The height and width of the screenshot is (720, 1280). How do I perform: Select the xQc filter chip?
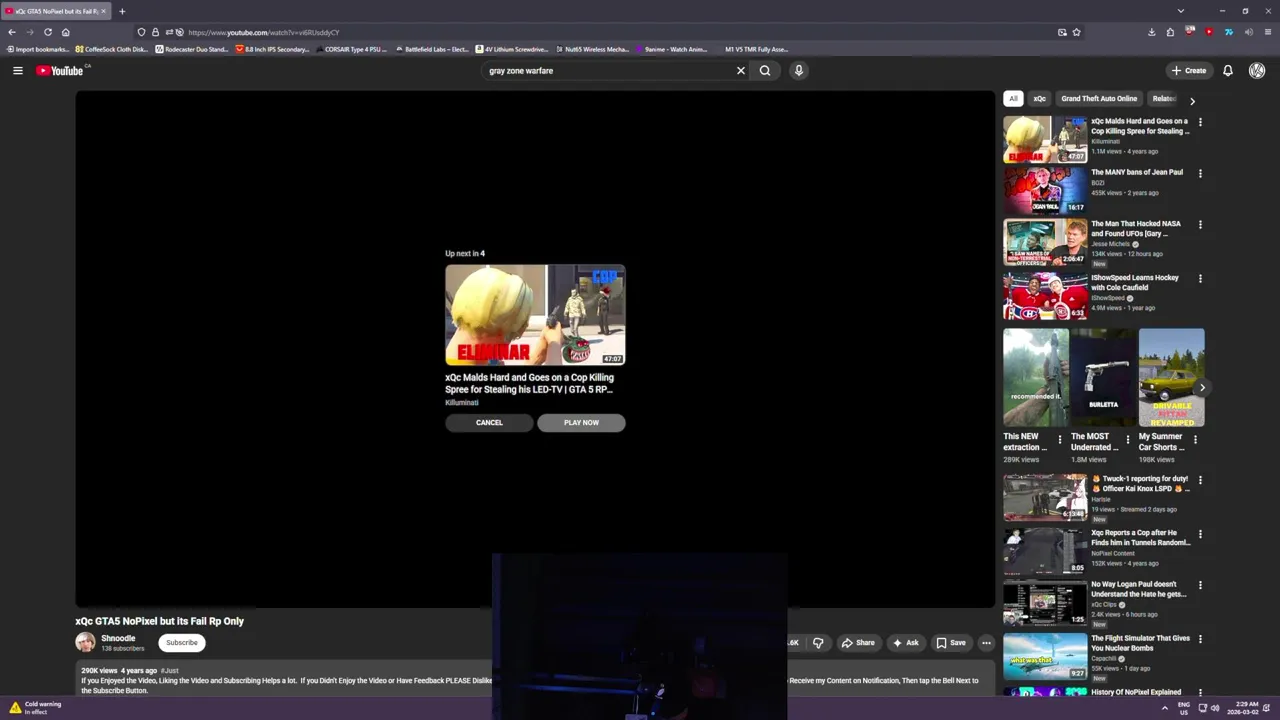(x=1039, y=98)
